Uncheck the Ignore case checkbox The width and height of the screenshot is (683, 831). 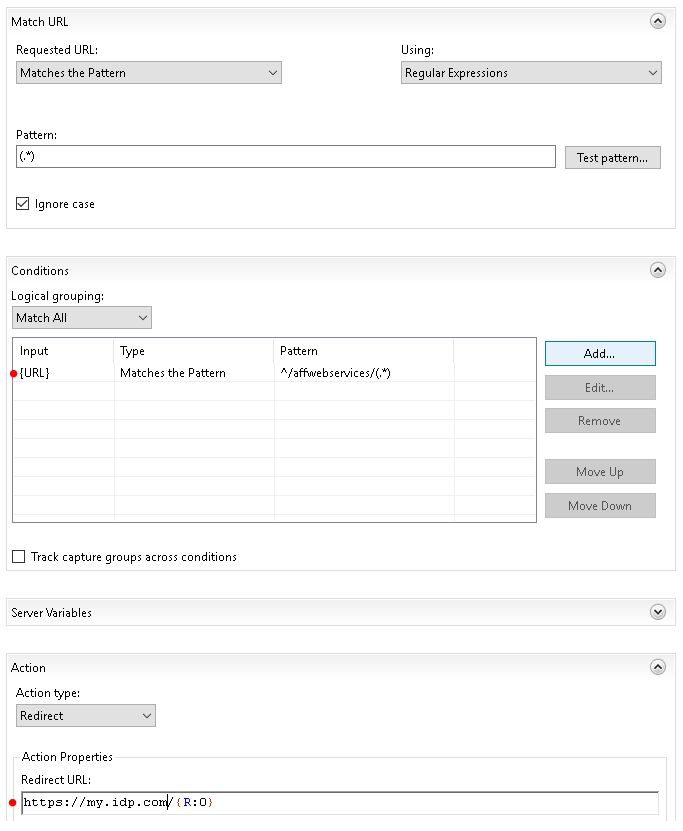[22, 204]
